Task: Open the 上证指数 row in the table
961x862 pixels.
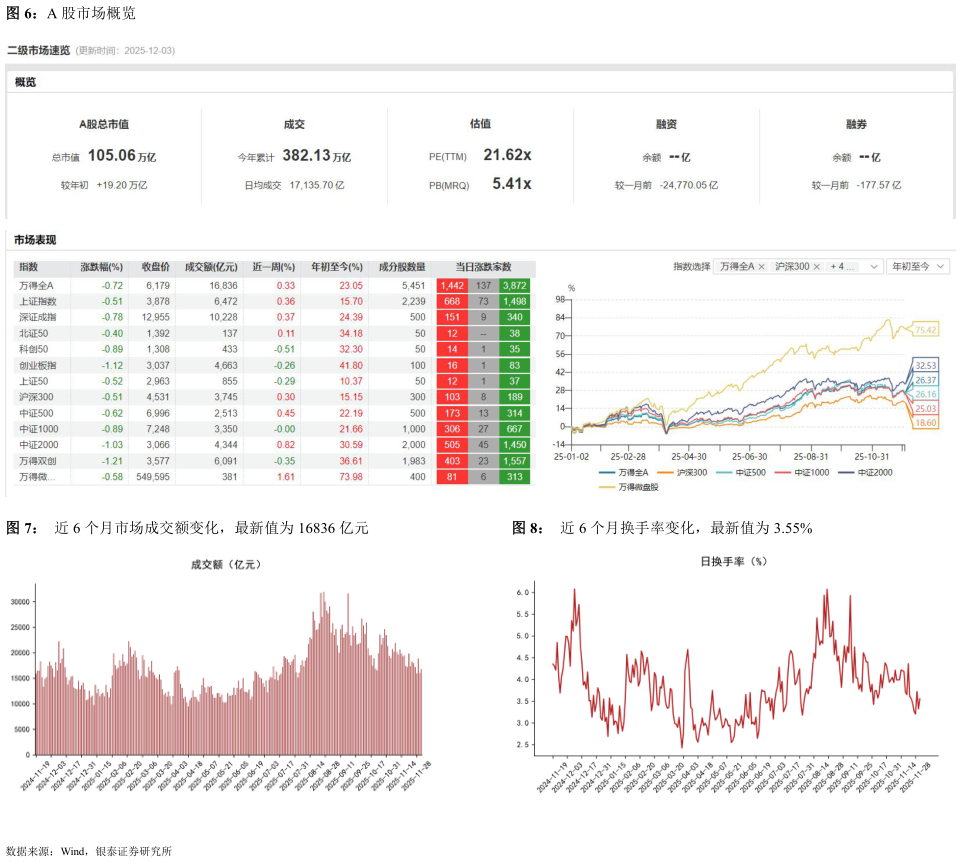Action: pos(38,301)
